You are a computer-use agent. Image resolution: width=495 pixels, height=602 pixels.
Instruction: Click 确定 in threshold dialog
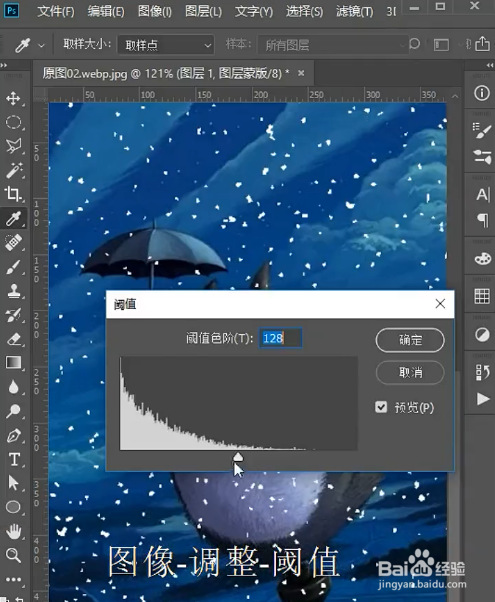[x=410, y=340]
